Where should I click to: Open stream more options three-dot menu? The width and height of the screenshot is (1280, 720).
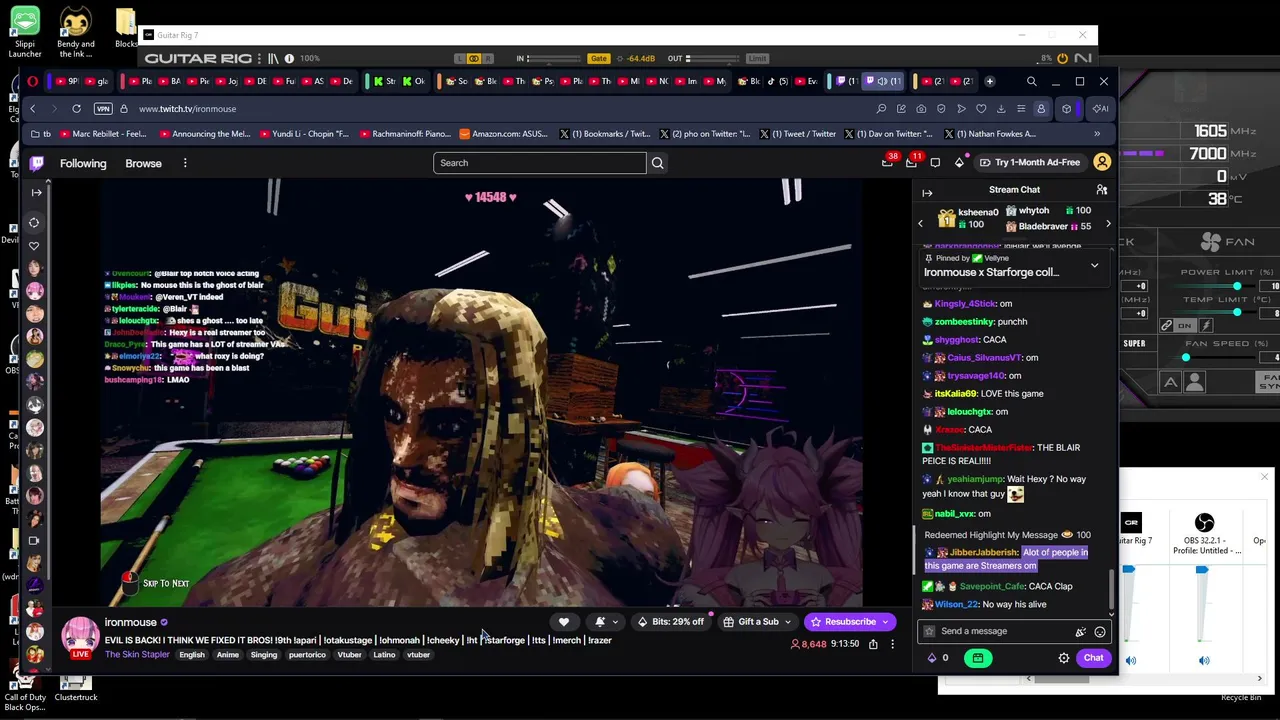[x=893, y=644]
